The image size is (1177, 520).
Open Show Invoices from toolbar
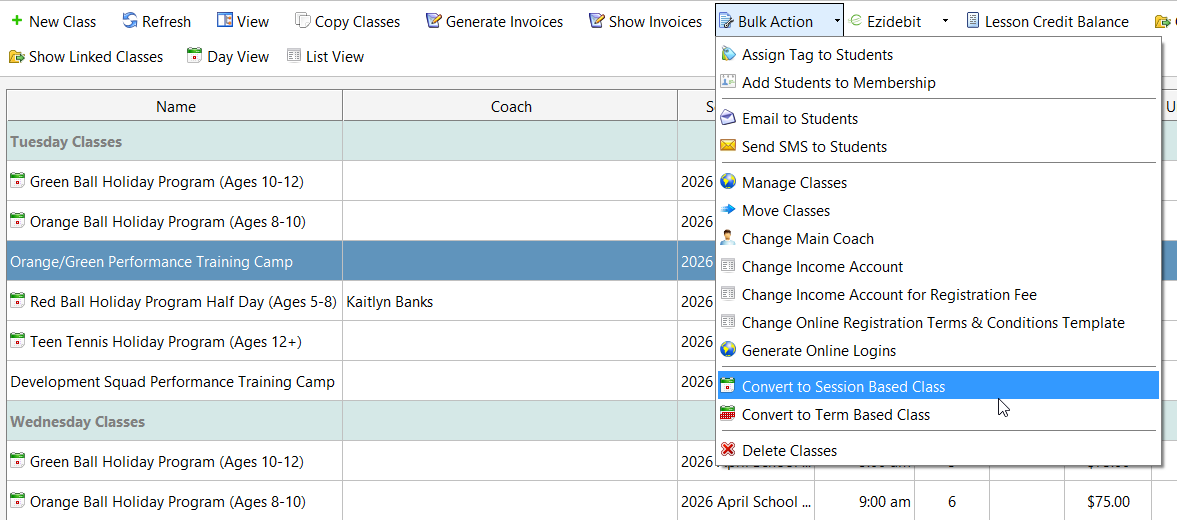645,21
